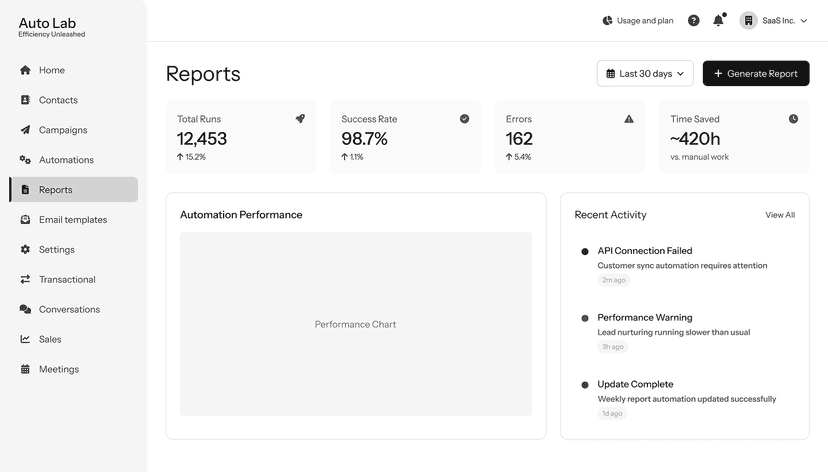Click the Contacts address book icon
828x472 pixels.
25,100
